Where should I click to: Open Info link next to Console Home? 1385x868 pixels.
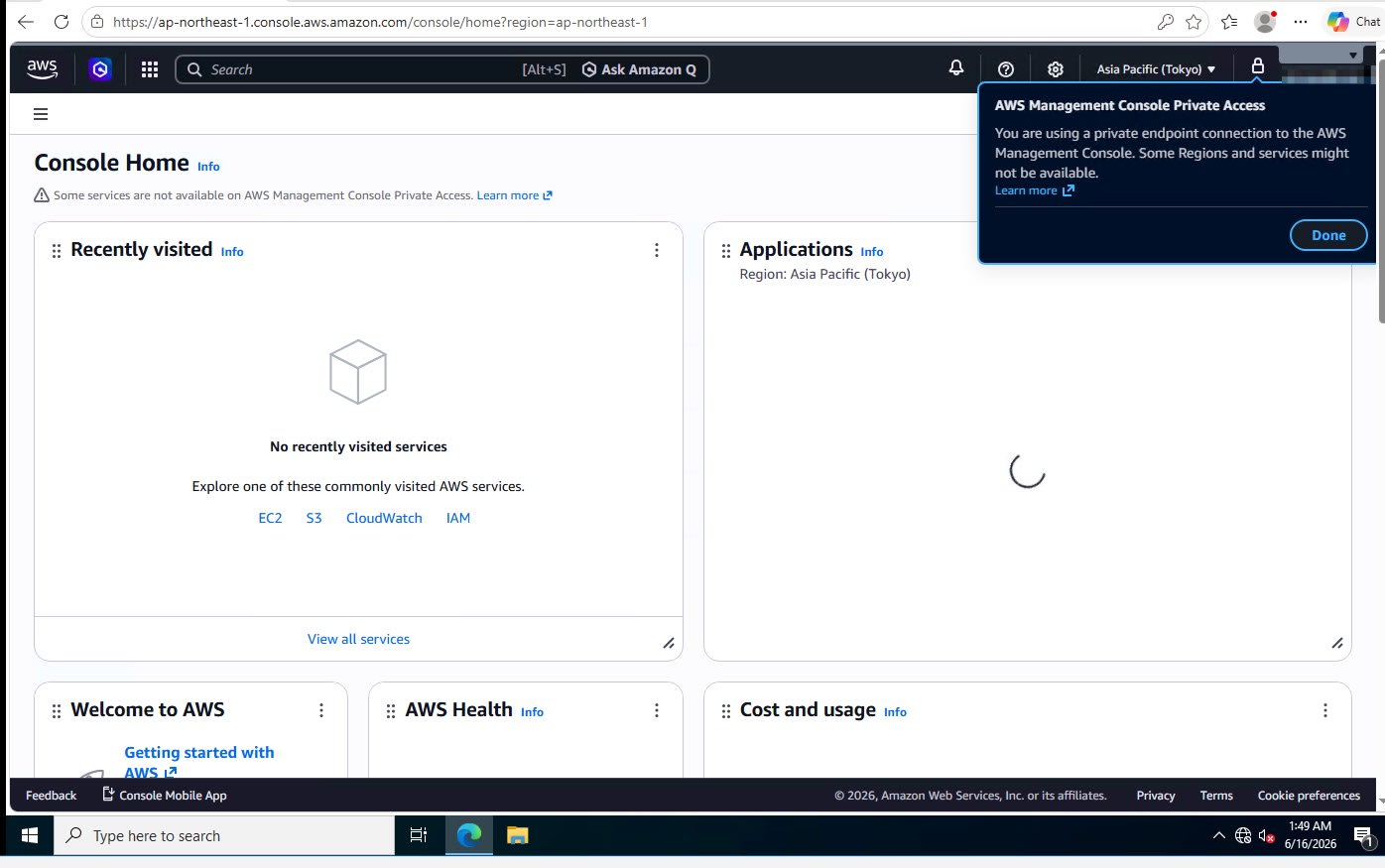click(208, 167)
